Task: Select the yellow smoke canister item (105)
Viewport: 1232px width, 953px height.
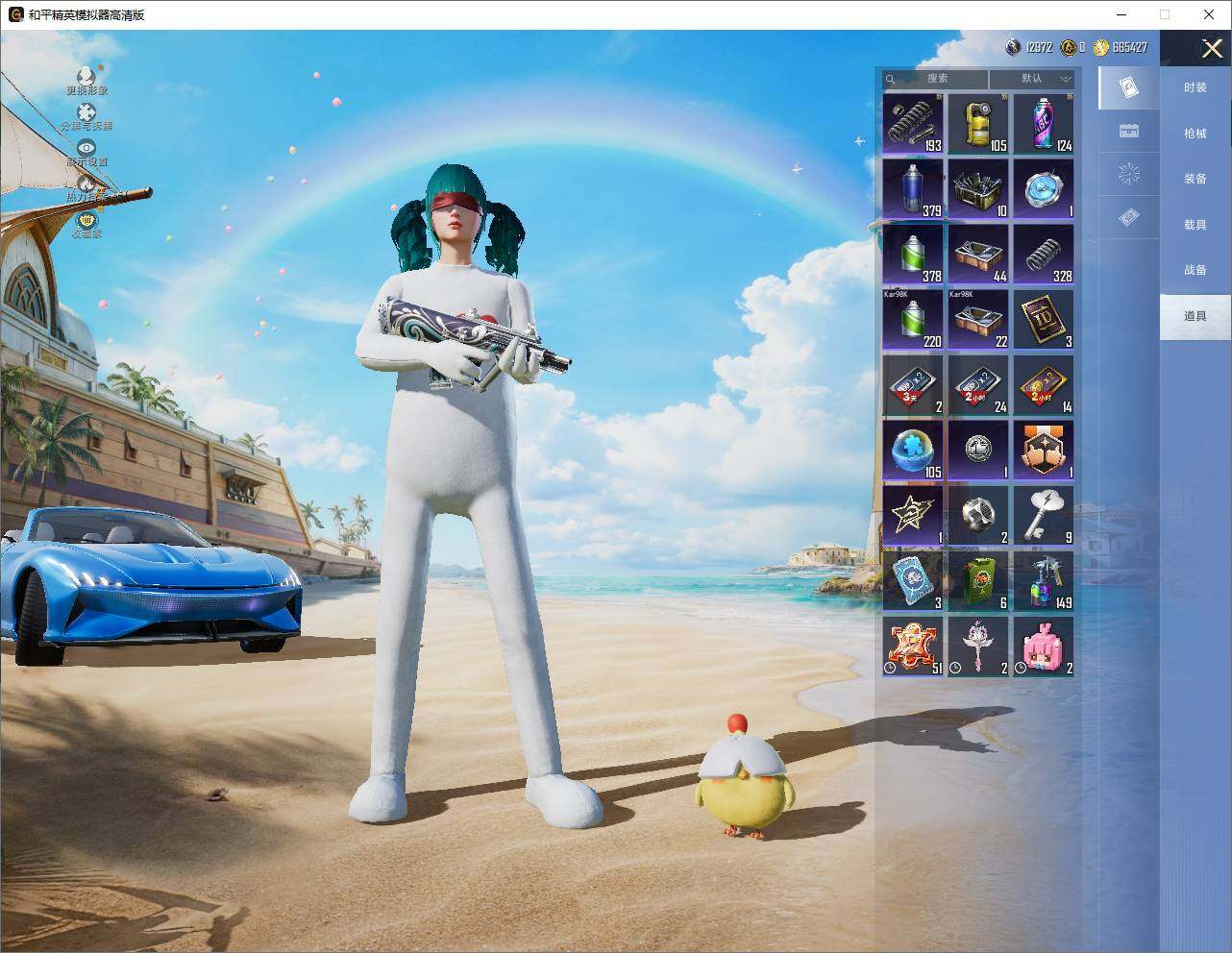Action: pyautogui.click(x=977, y=123)
